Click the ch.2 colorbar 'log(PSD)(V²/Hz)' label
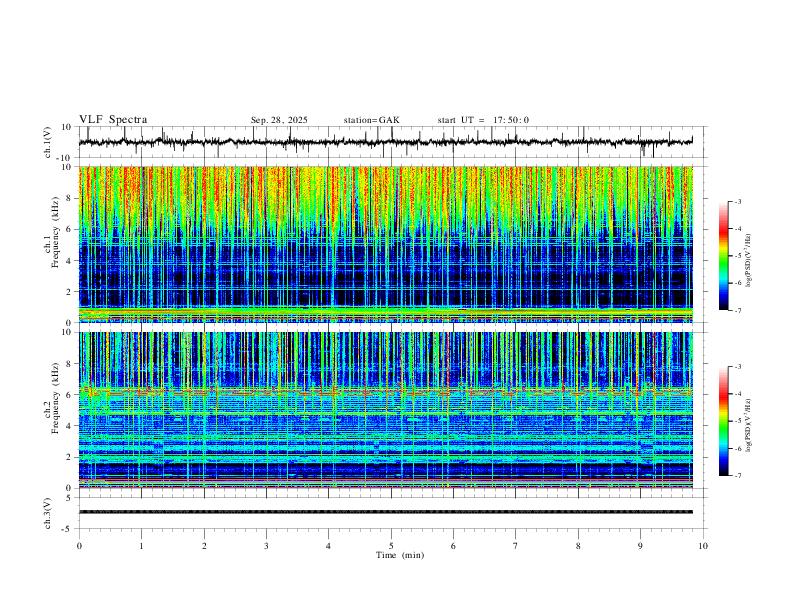 click(749, 425)
